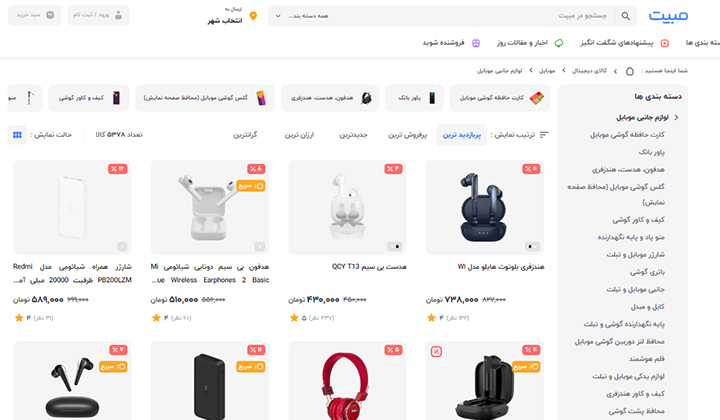Click the home icon in breadcrumb
The width and height of the screenshot is (720, 420).
point(630,71)
